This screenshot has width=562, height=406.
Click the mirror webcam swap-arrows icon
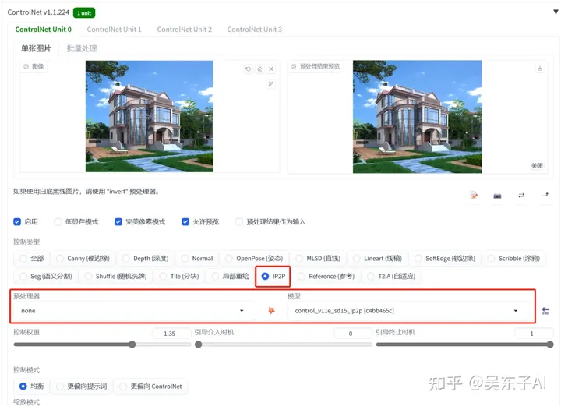coord(521,195)
